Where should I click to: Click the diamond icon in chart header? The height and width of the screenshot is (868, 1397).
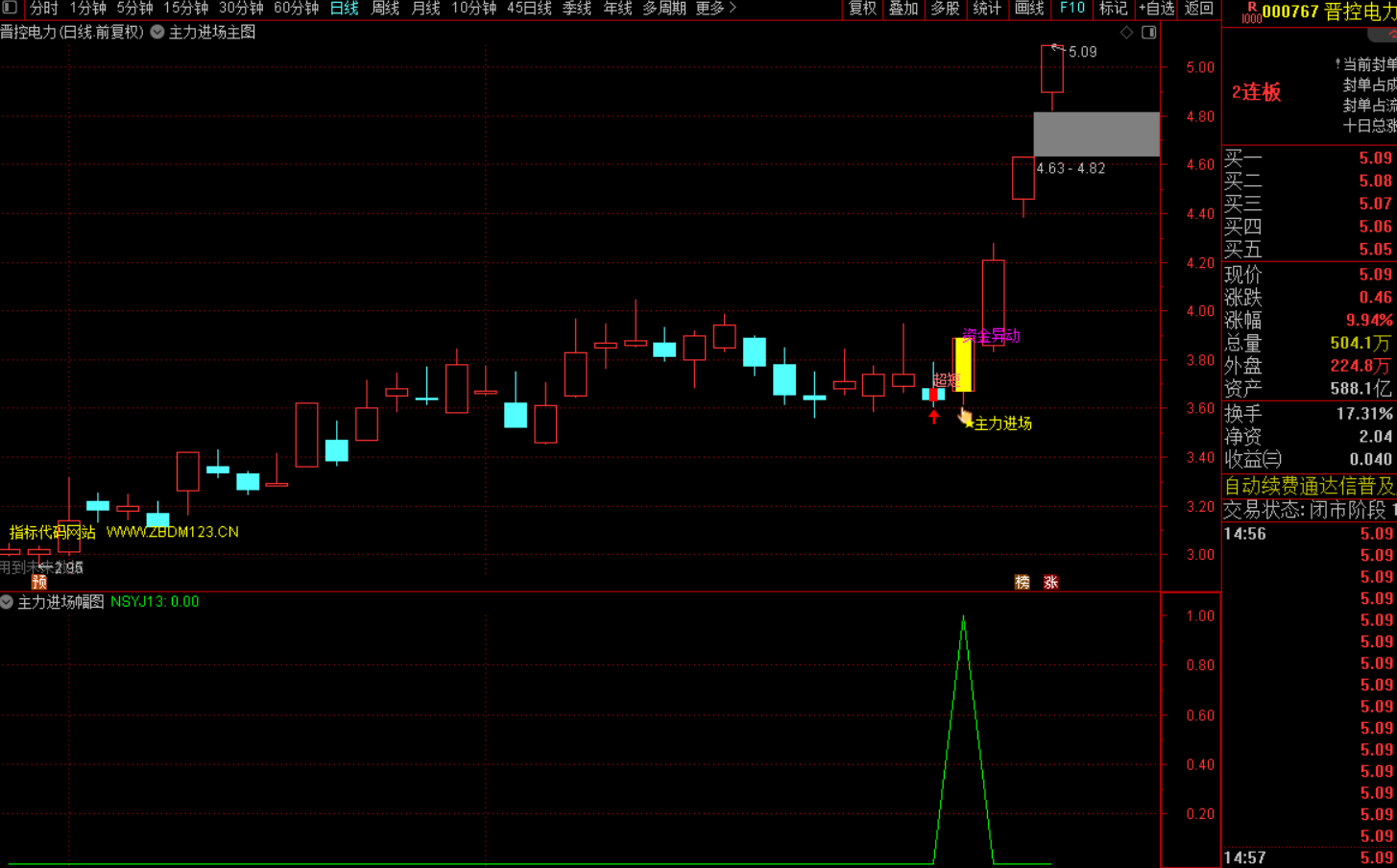(1126, 33)
